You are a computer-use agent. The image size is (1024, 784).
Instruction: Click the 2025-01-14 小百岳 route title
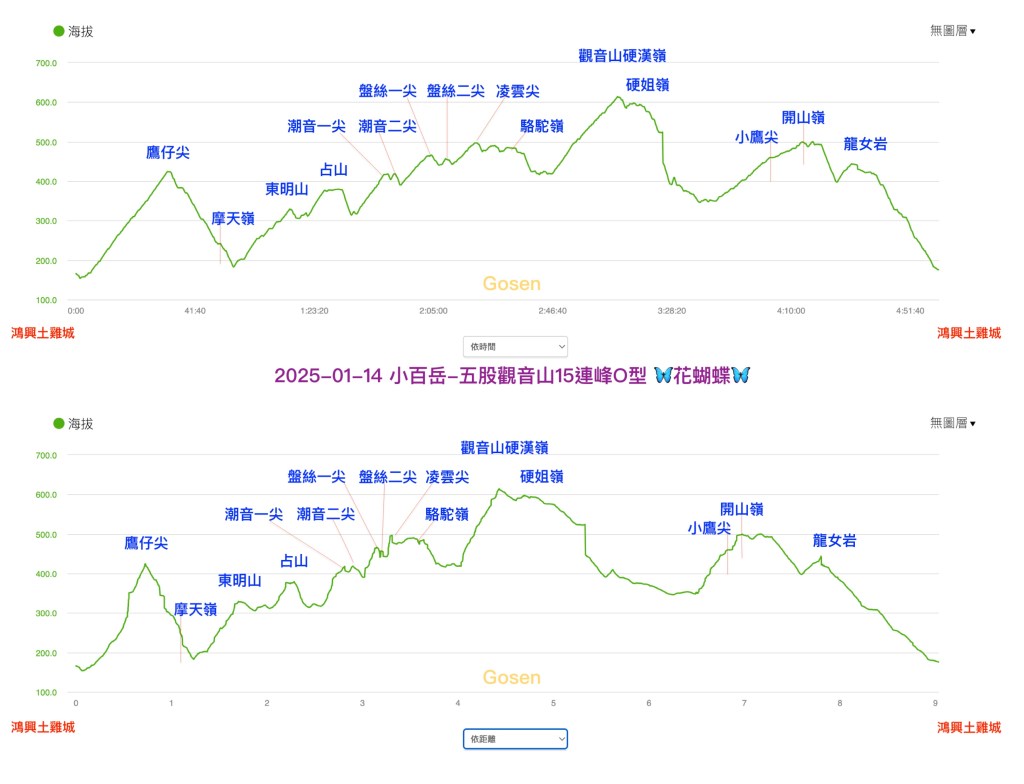pos(460,375)
